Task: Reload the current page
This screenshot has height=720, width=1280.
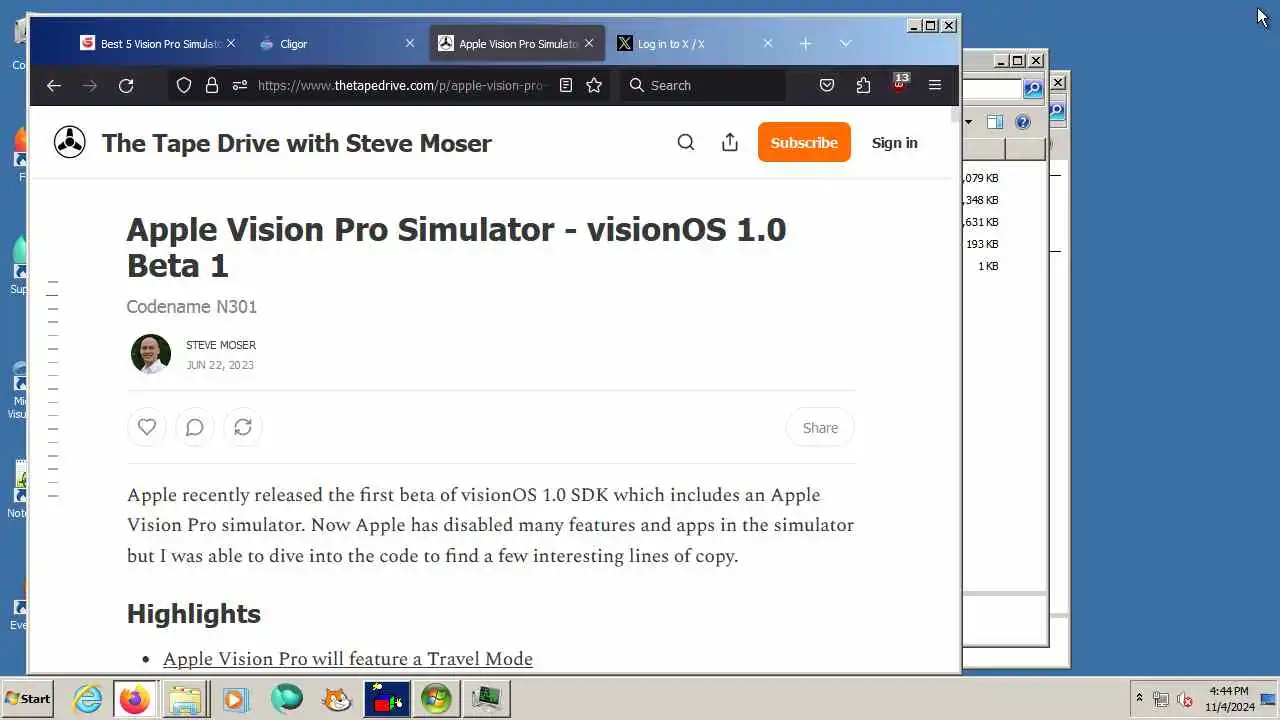Action: pyautogui.click(x=126, y=86)
